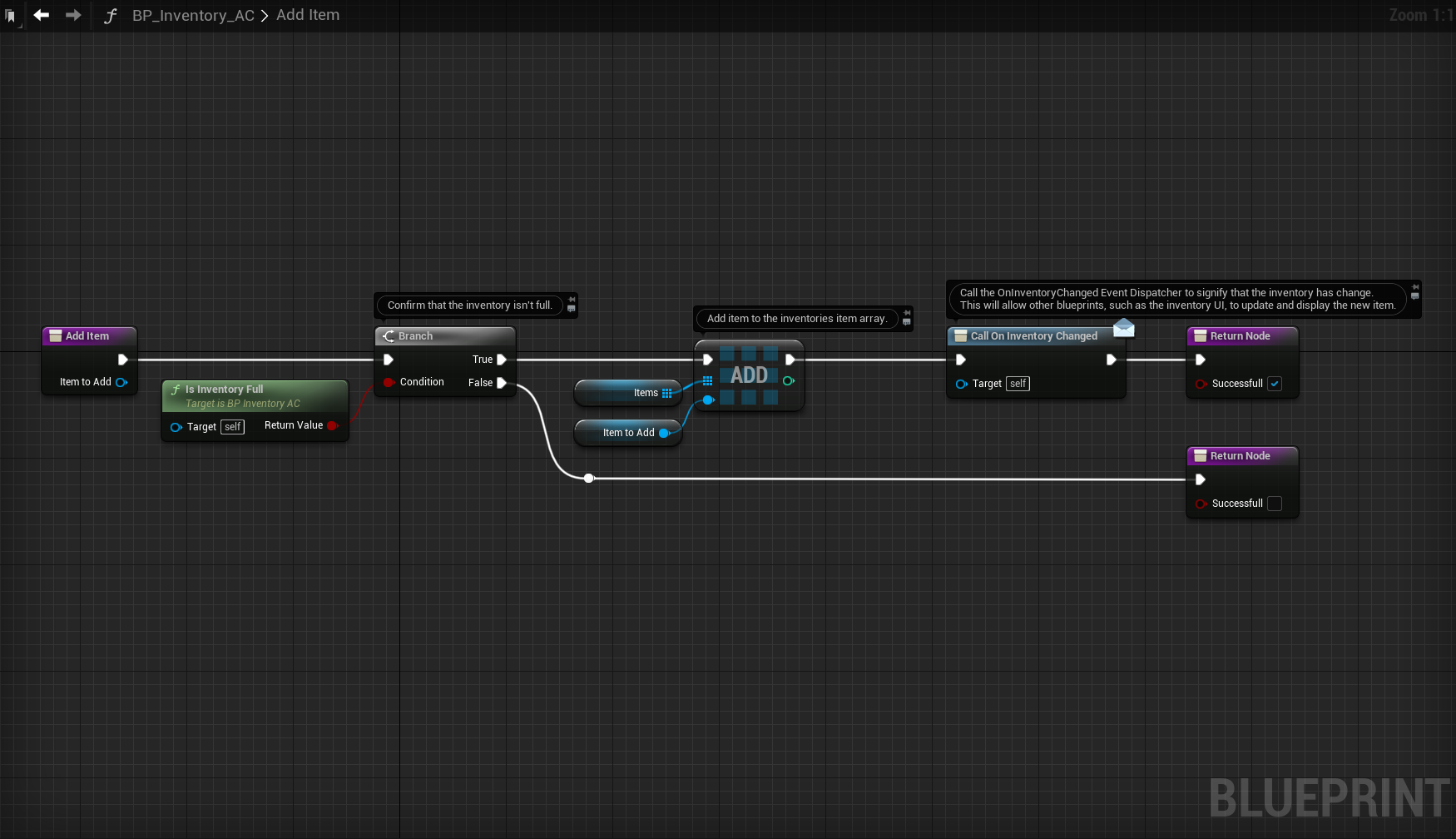Click the BP_Inventory_AC breadcrumb link
The width and height of the screenshot is (1456, 839).
click(x=193, y=15)
